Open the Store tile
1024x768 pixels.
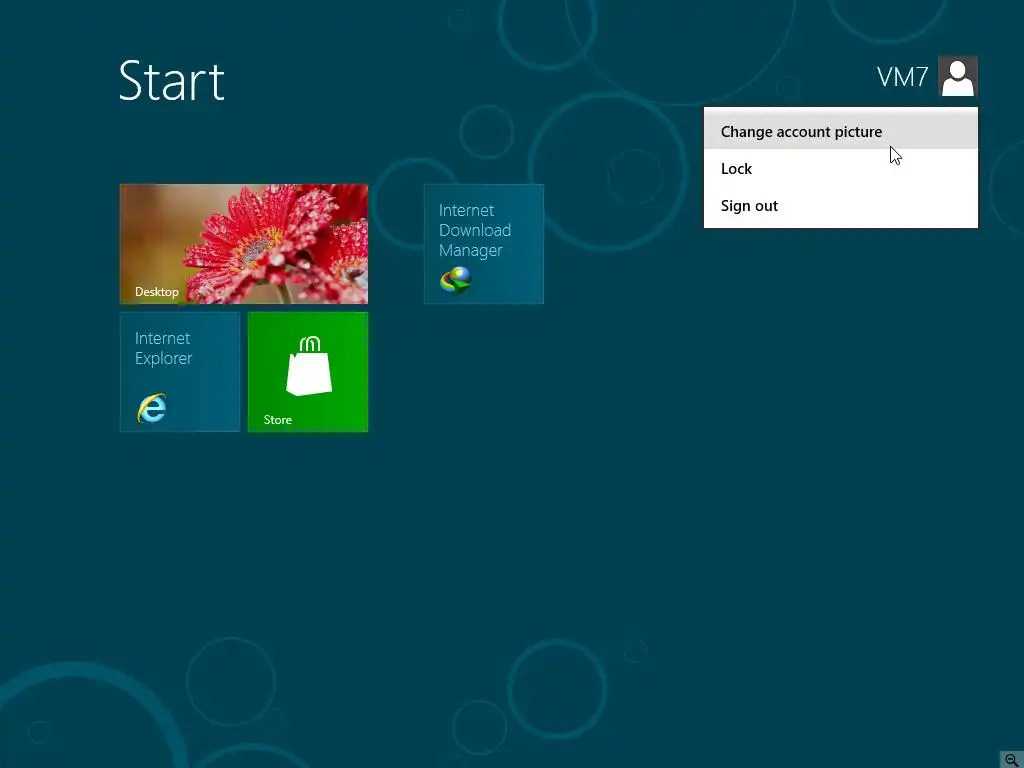tap(308, 372)
